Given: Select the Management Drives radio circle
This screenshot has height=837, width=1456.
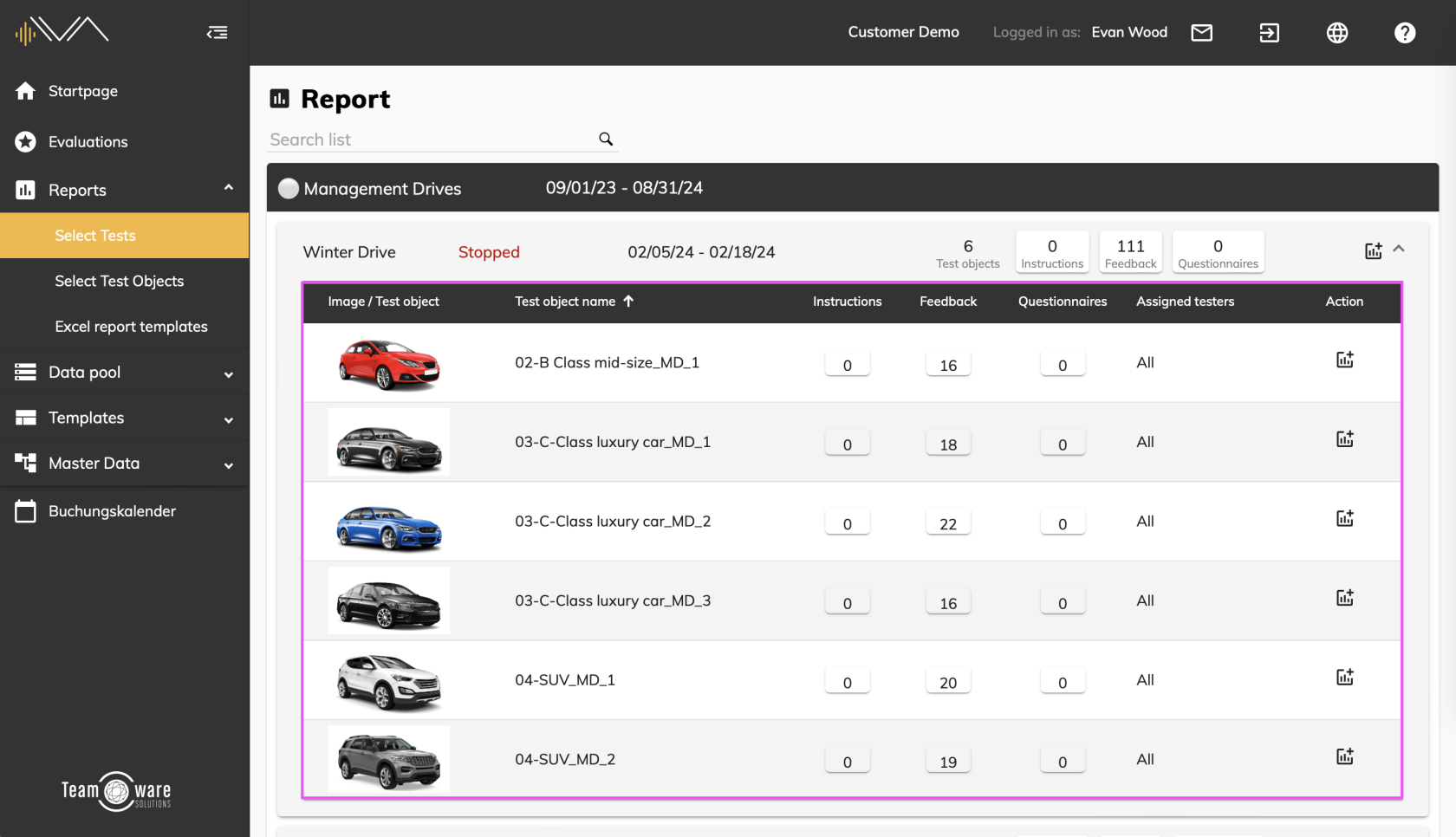Looking at the screenshot, I should (288, 188).
